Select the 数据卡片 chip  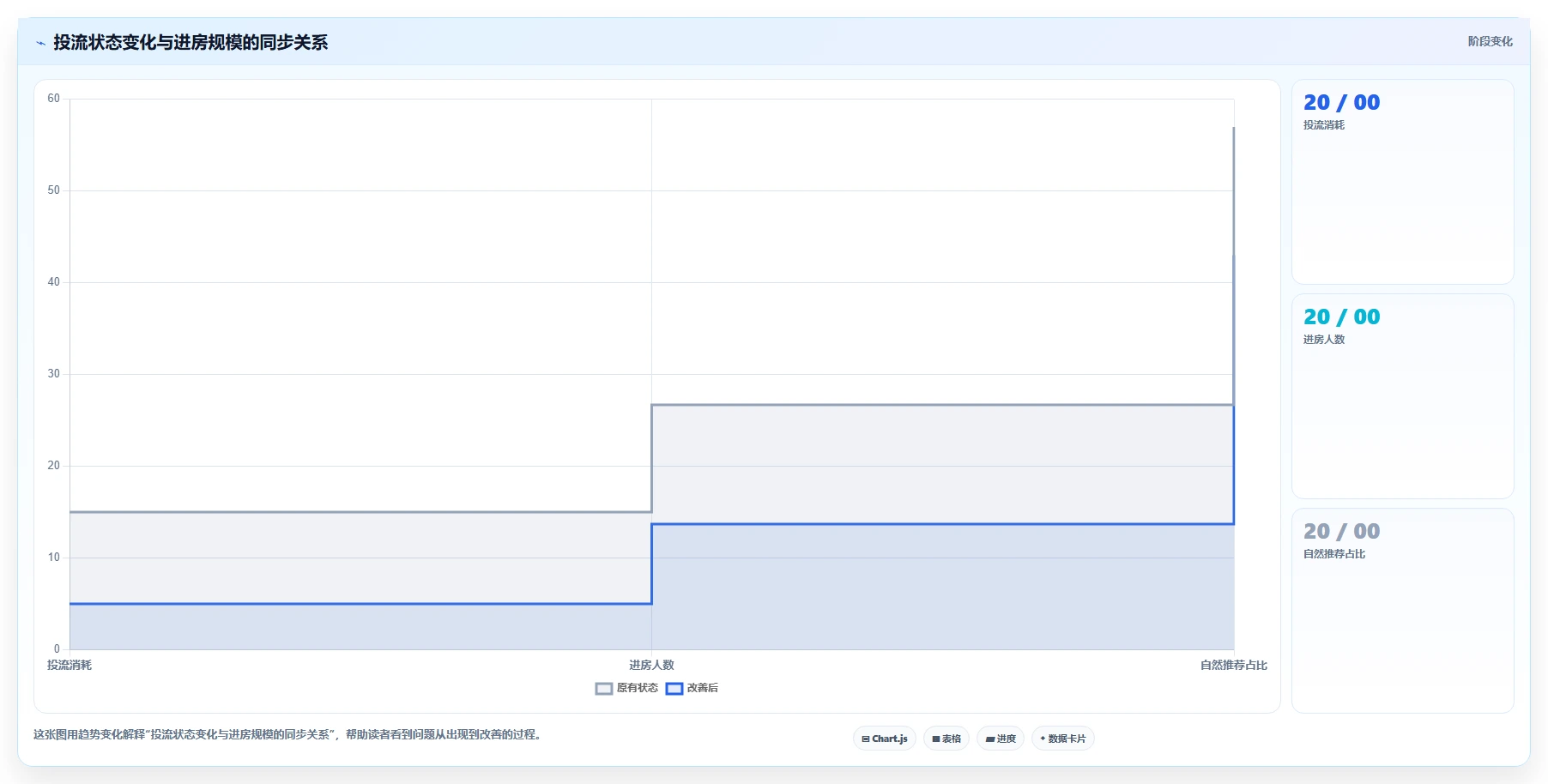pyautogui.click(x=1063, y=739)
